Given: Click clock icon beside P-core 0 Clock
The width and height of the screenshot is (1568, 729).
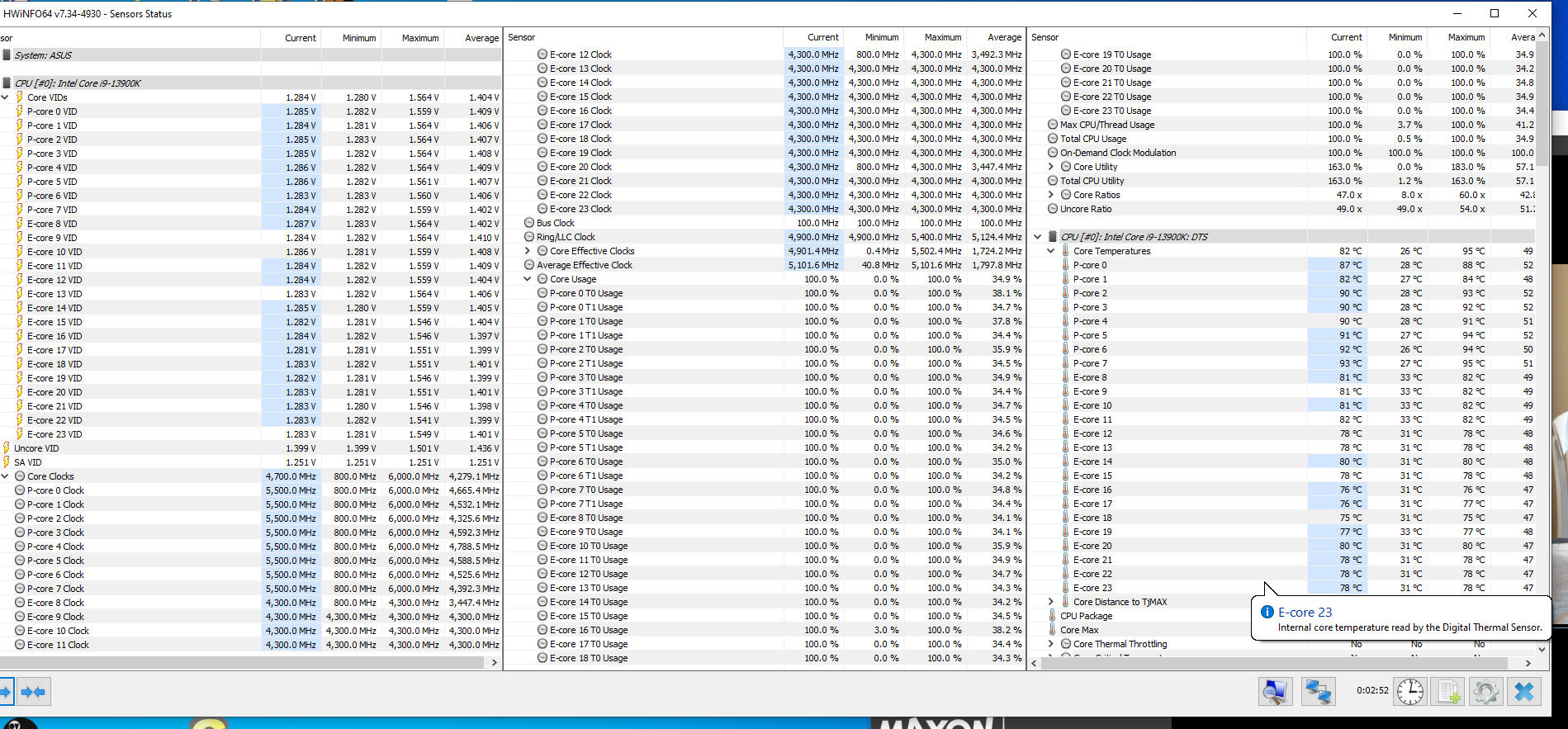Looking at the screenshot, I should (20, 490).
